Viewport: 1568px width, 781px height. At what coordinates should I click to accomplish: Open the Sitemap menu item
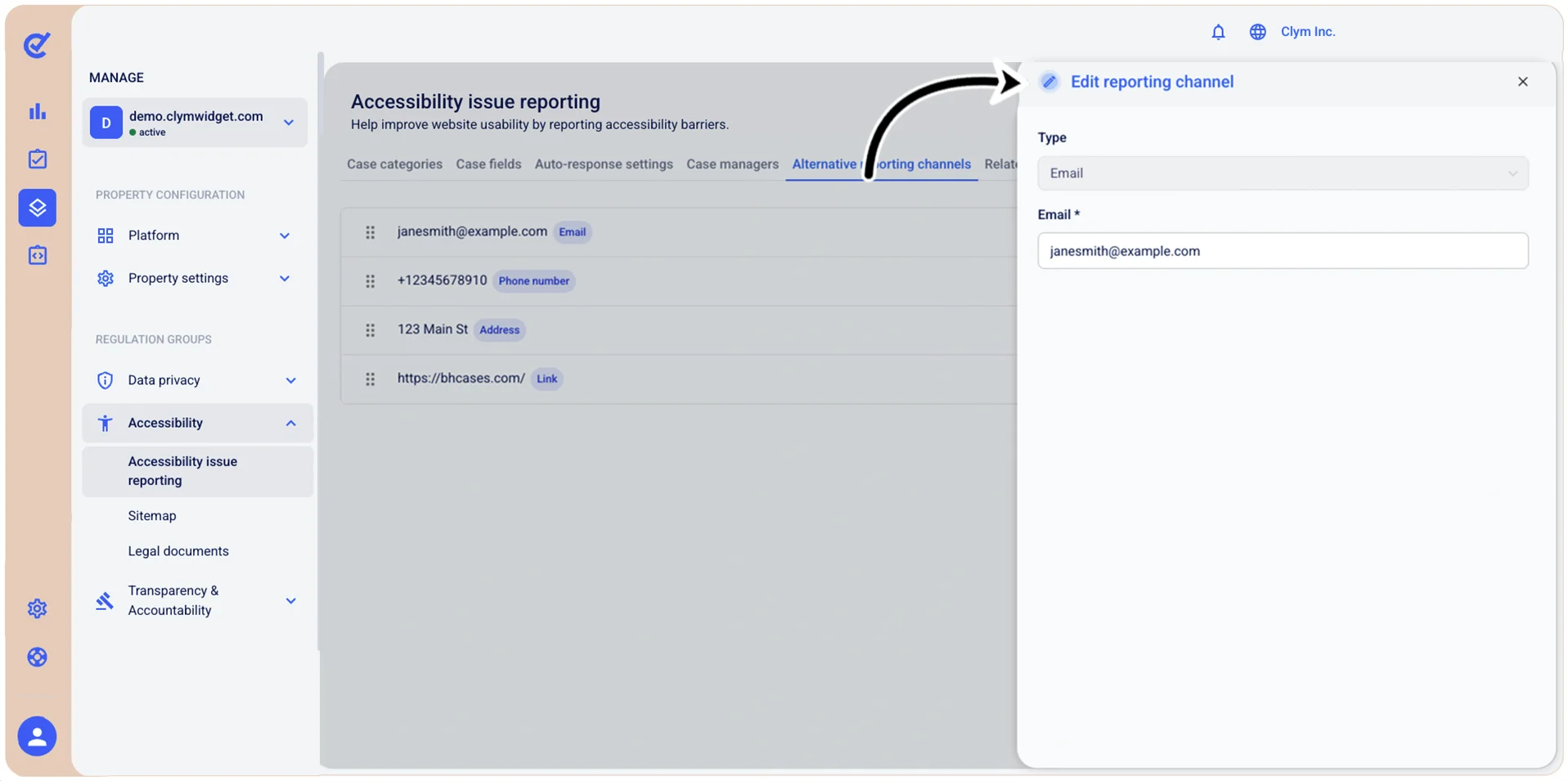152,516
